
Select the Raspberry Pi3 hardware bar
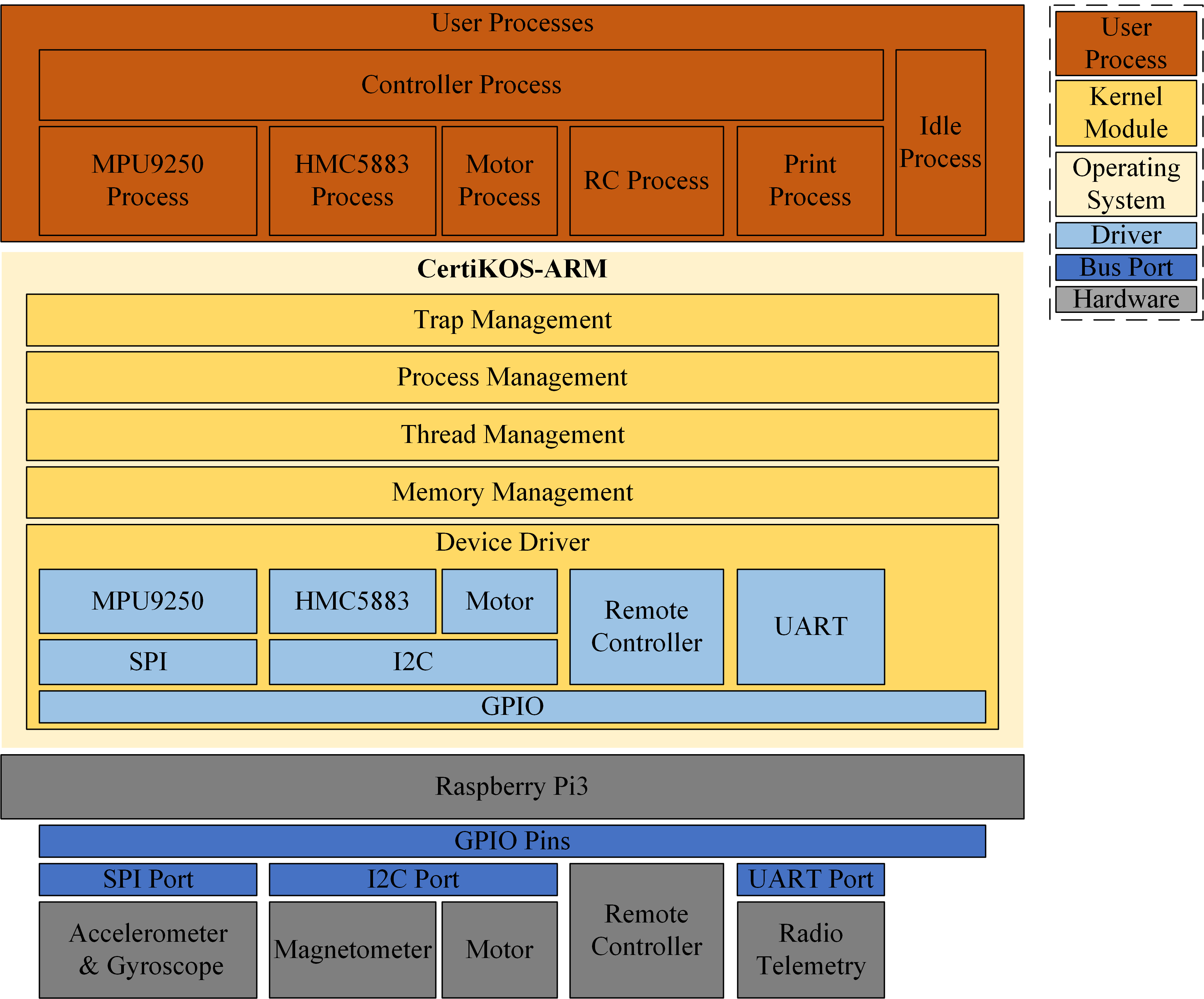(x=512, y=786)
